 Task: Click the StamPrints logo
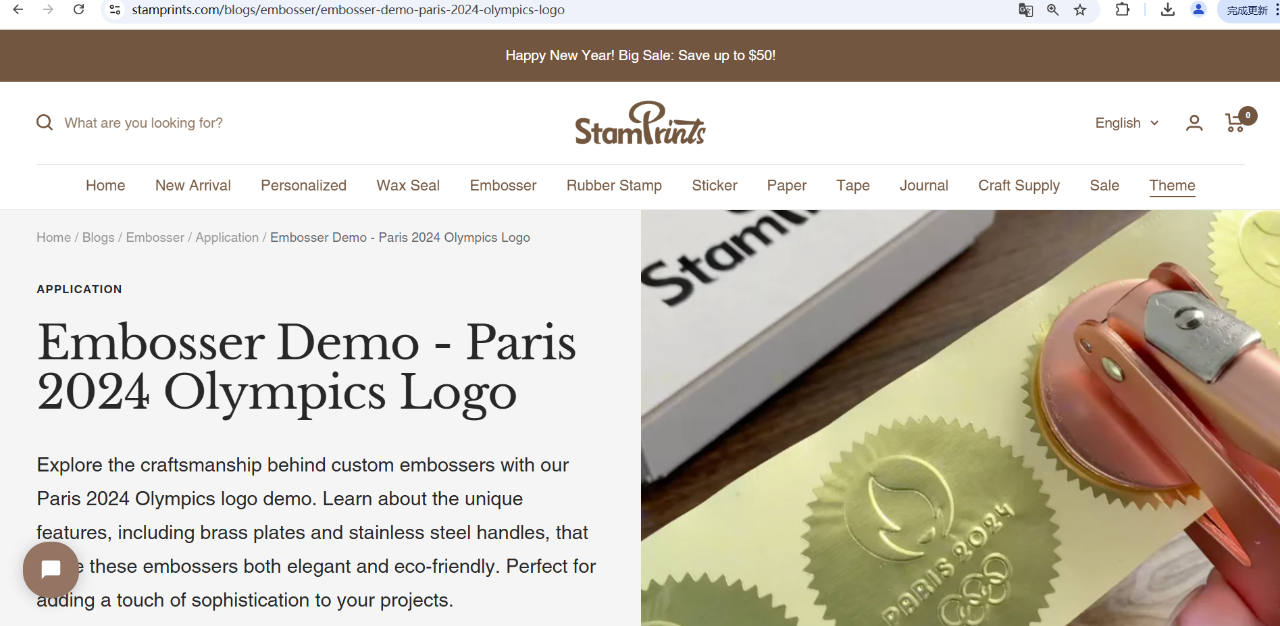click(x=640, y=123)
